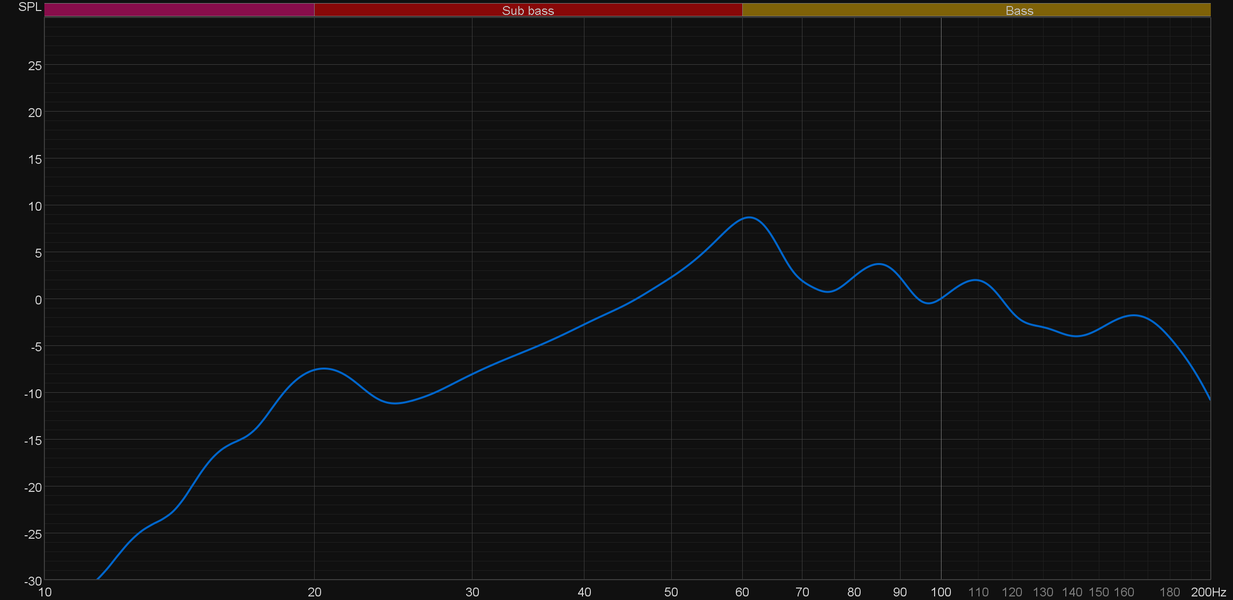Screen dimensions: 1233x600
Task: Click the -20 label on SPL axis
Action: [33, 487]
